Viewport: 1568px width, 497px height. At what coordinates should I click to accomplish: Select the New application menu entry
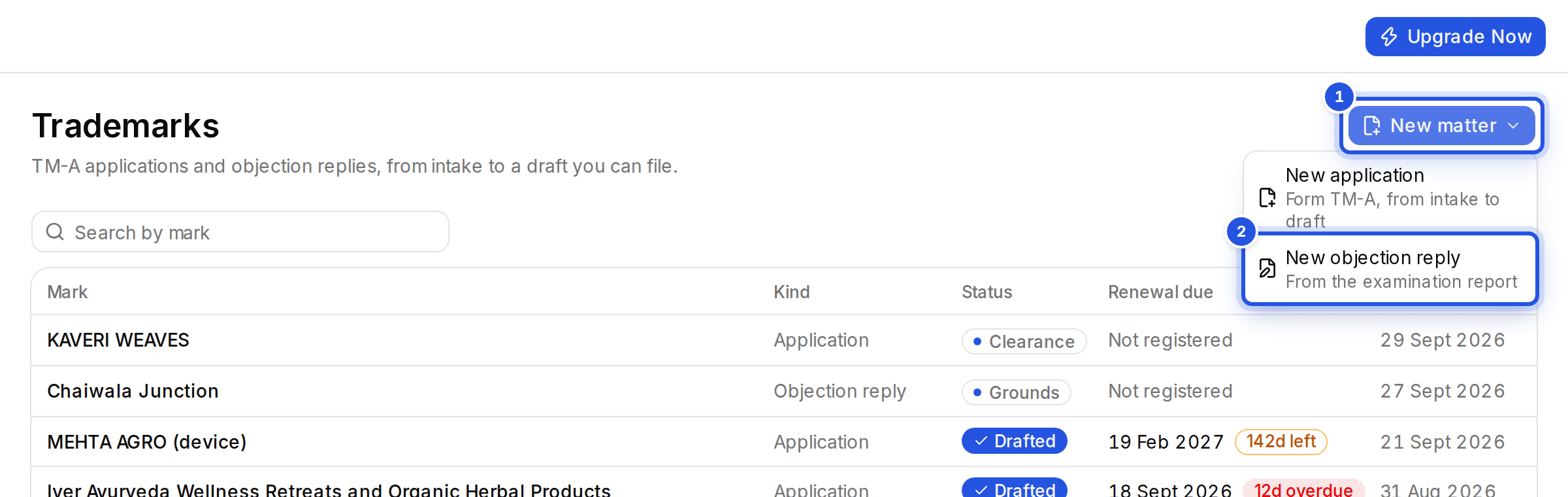click(x=1390, y=197)
